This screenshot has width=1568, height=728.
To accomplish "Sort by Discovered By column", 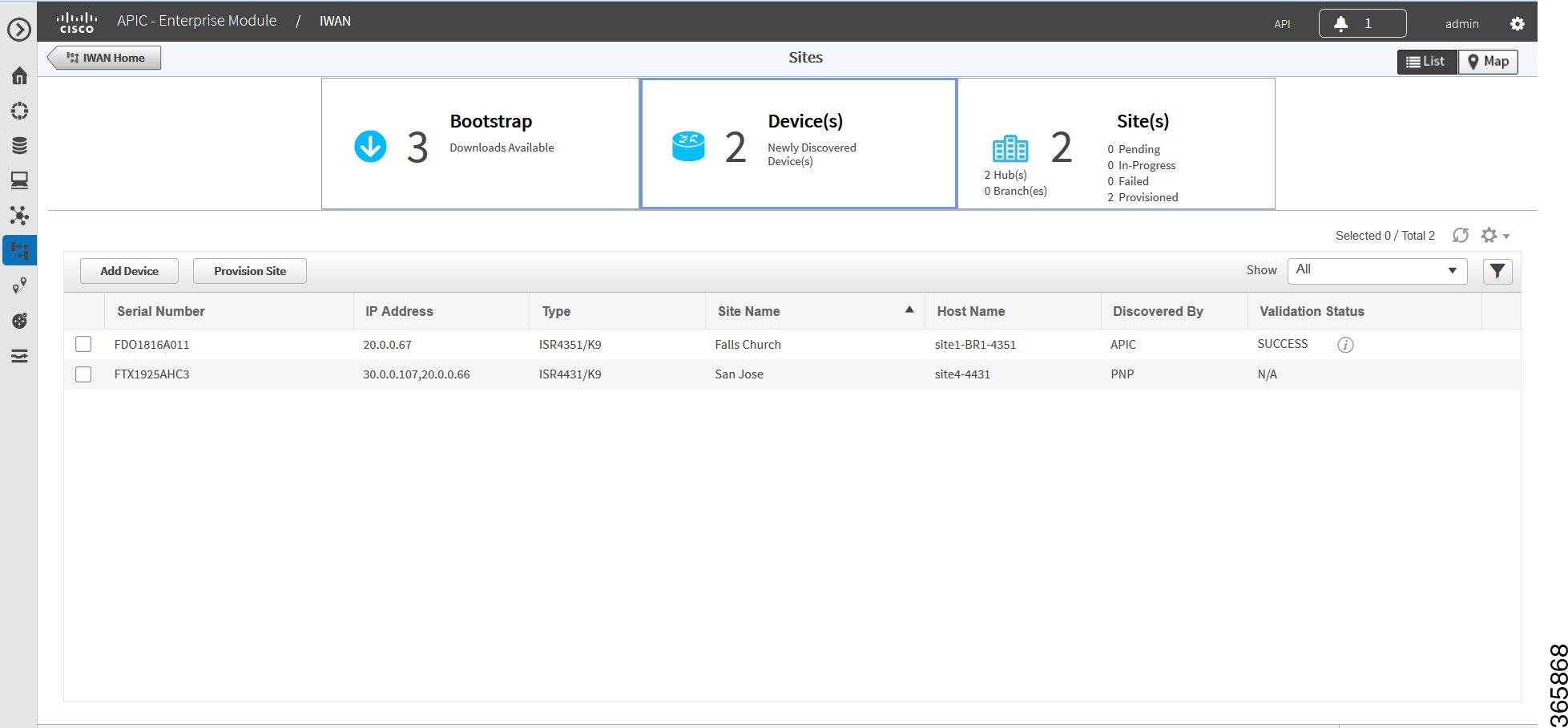I will pyautogui.click(x=1158, y=311).
